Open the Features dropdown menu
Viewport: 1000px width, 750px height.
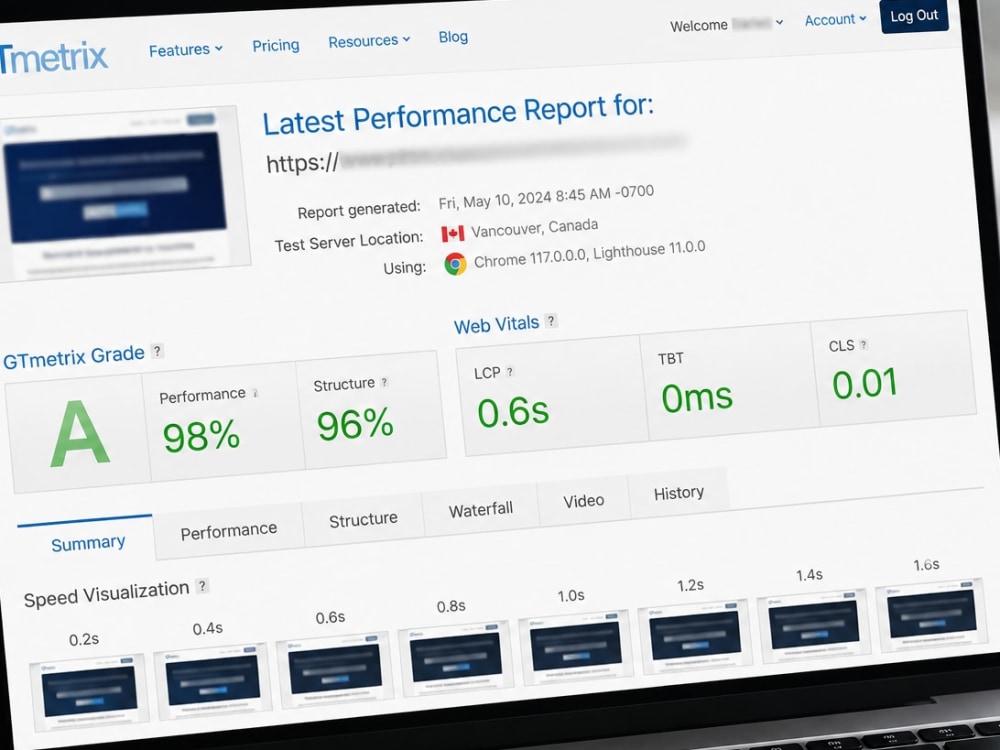click(186, 49)
